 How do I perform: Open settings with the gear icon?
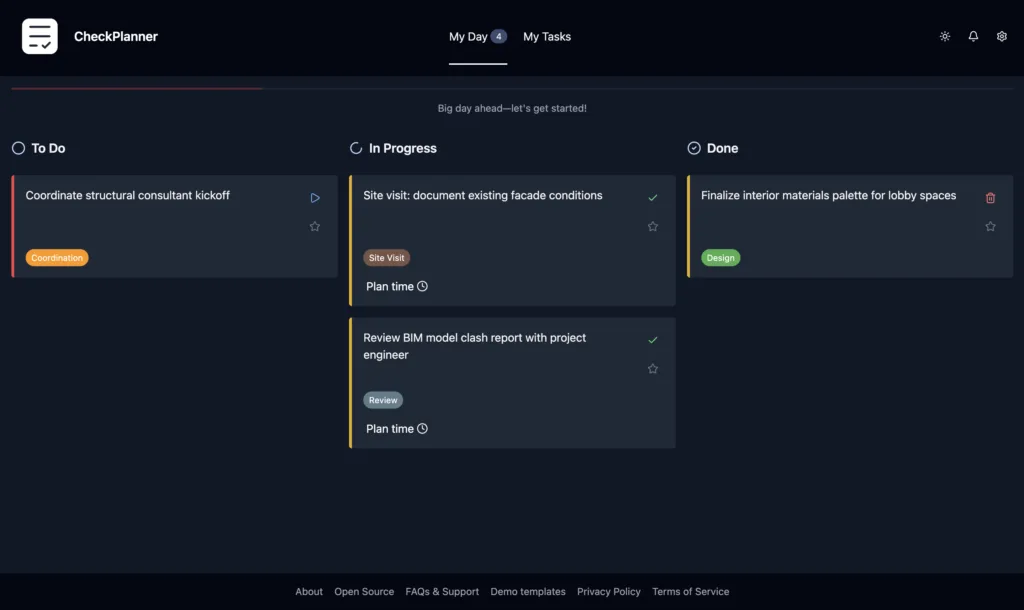click(1002, 36)
